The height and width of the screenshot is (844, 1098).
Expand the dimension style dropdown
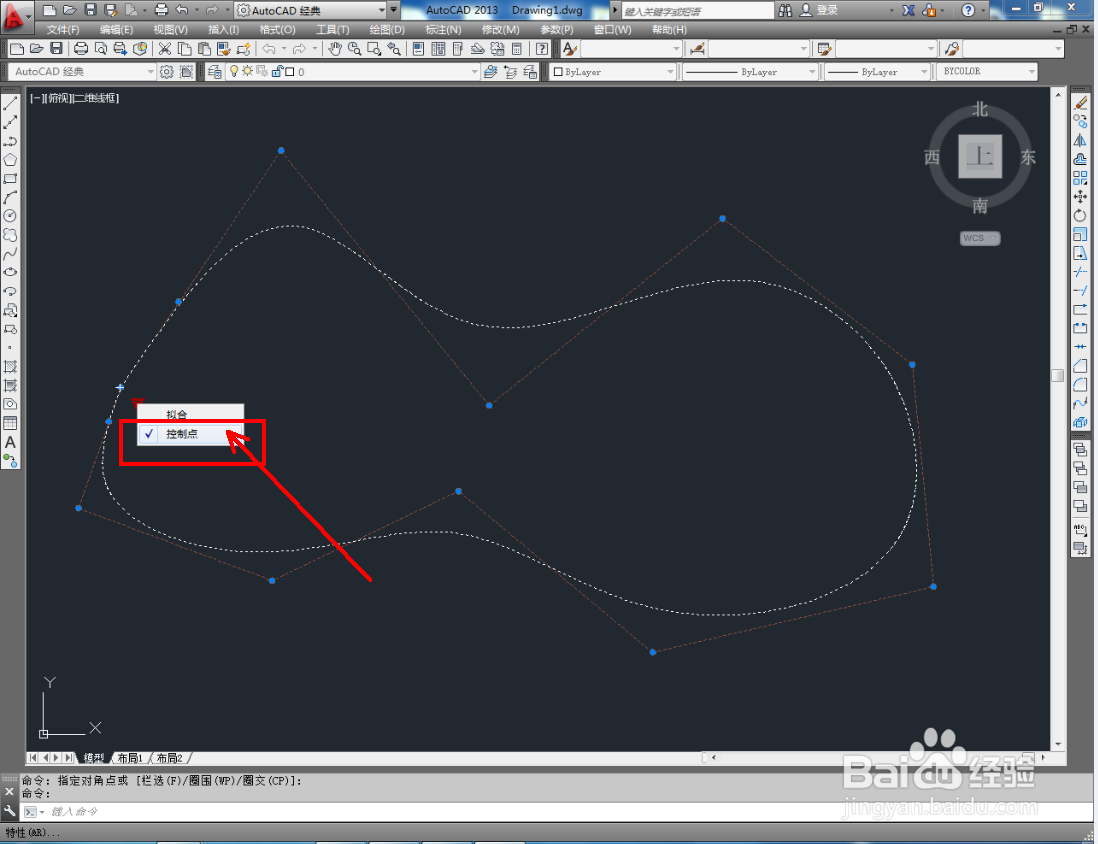pyautogui.click(x=803, y=49)
